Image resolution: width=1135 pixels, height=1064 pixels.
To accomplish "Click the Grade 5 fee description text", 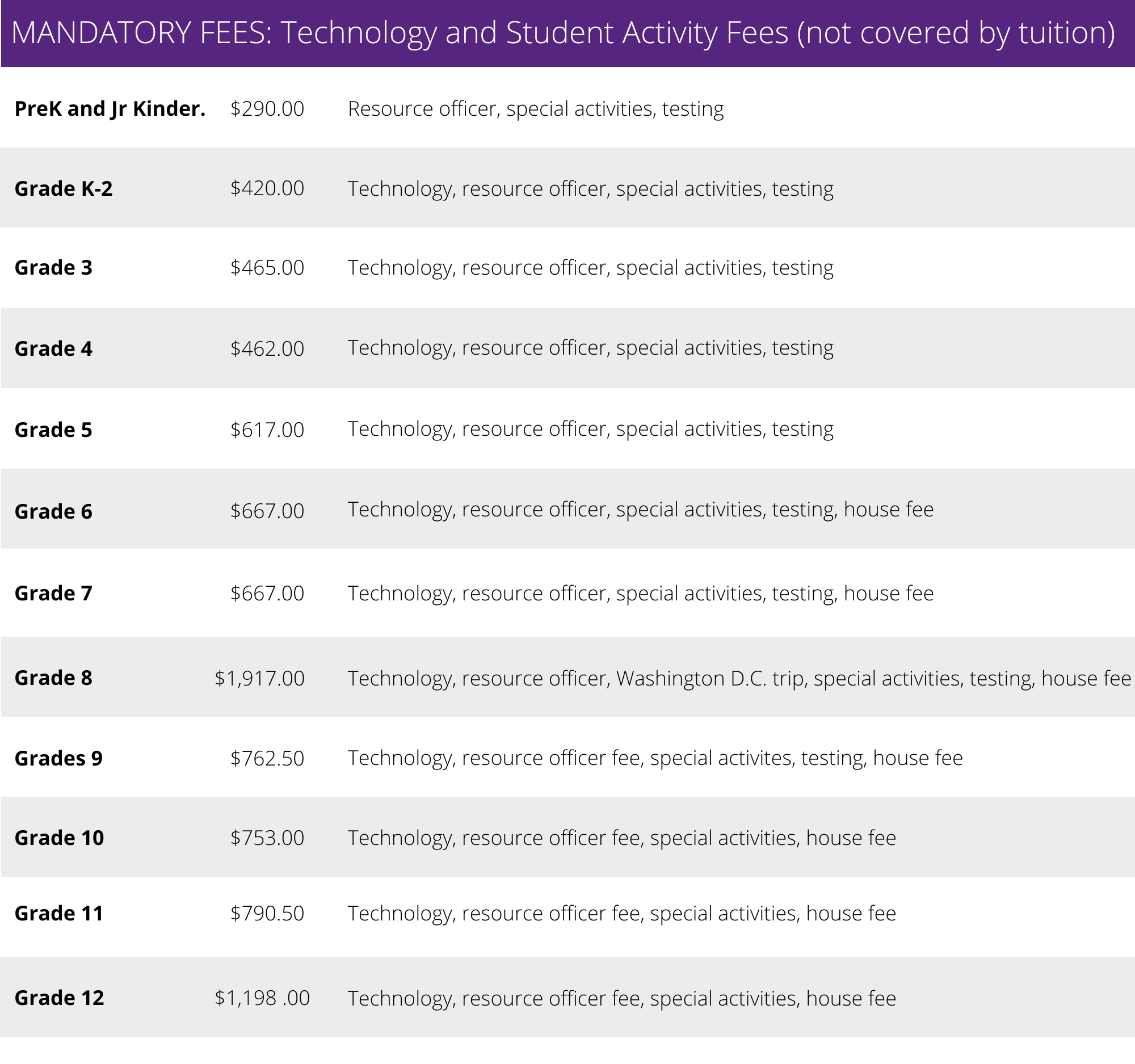I will point(591,429).
